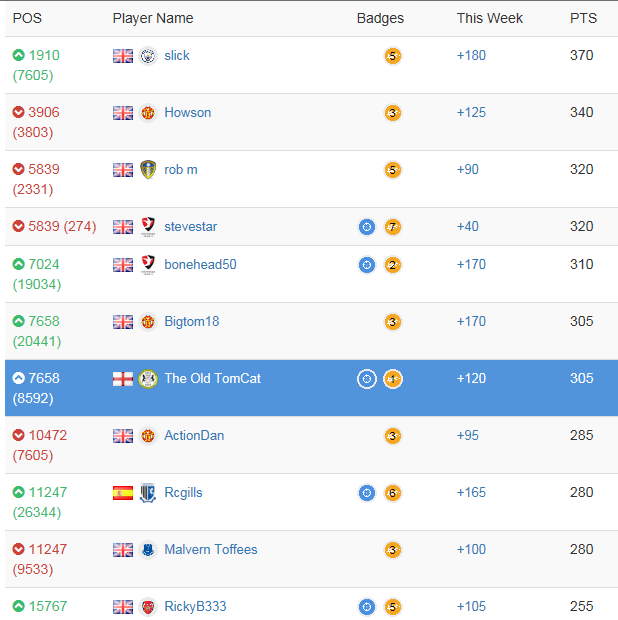The image size is (618, 620).
Task: Click the red down arrow beside 10472
Action: point(18,435)
